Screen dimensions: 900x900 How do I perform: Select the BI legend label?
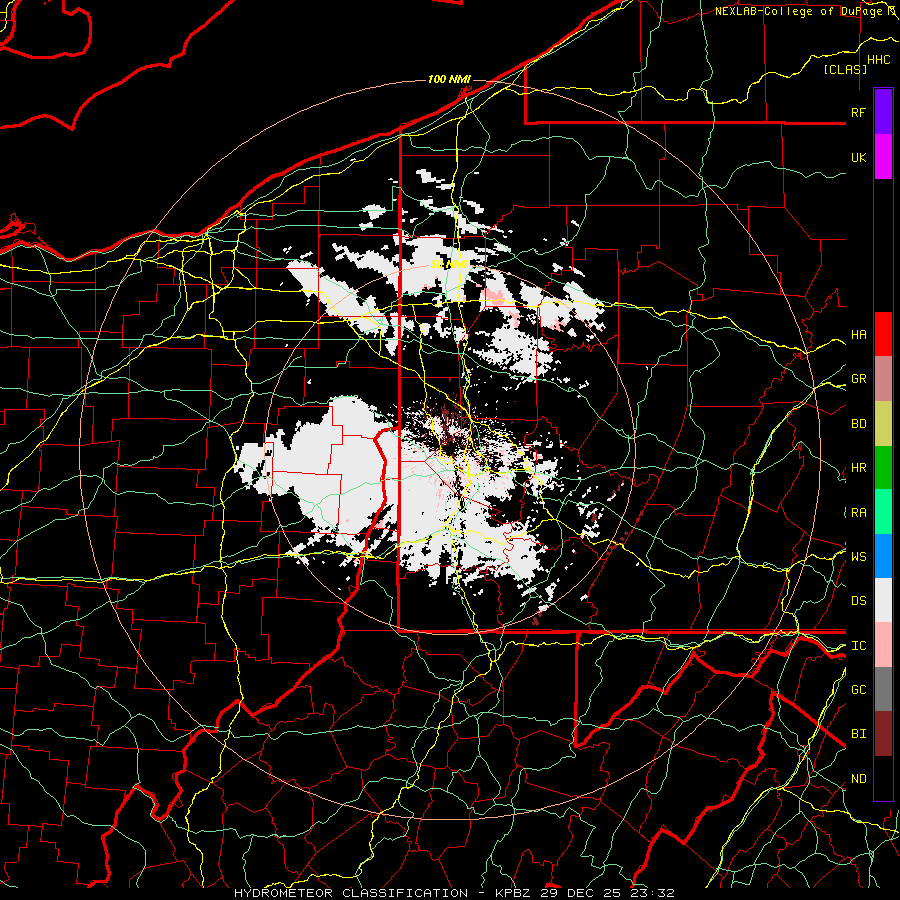coord(858,734)
